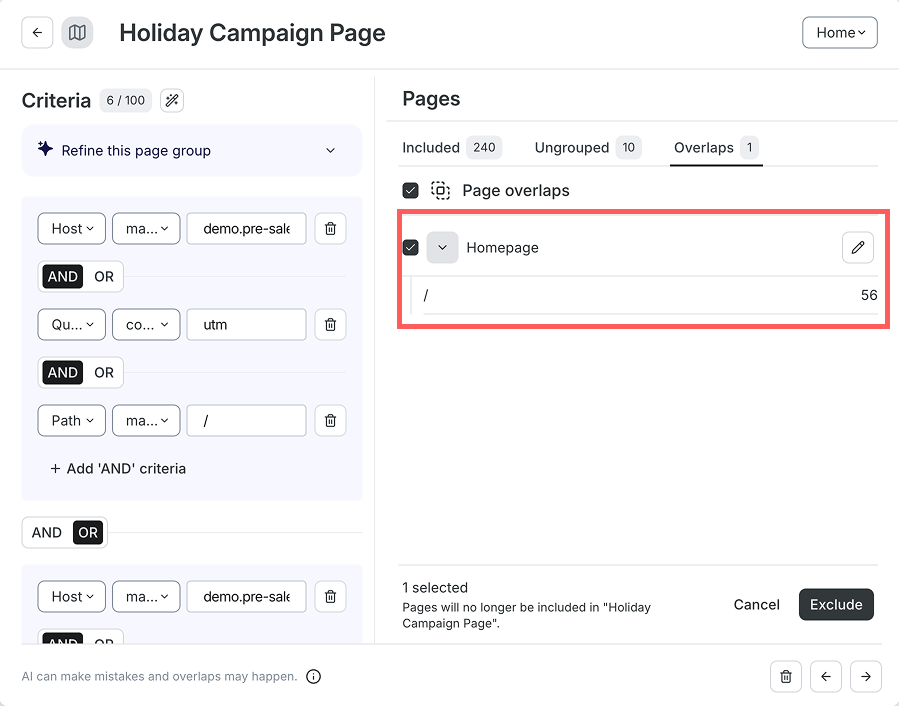This screenshot has width=899, height=706.
Task: Click the Exclude button
Action: click(836, 604)
